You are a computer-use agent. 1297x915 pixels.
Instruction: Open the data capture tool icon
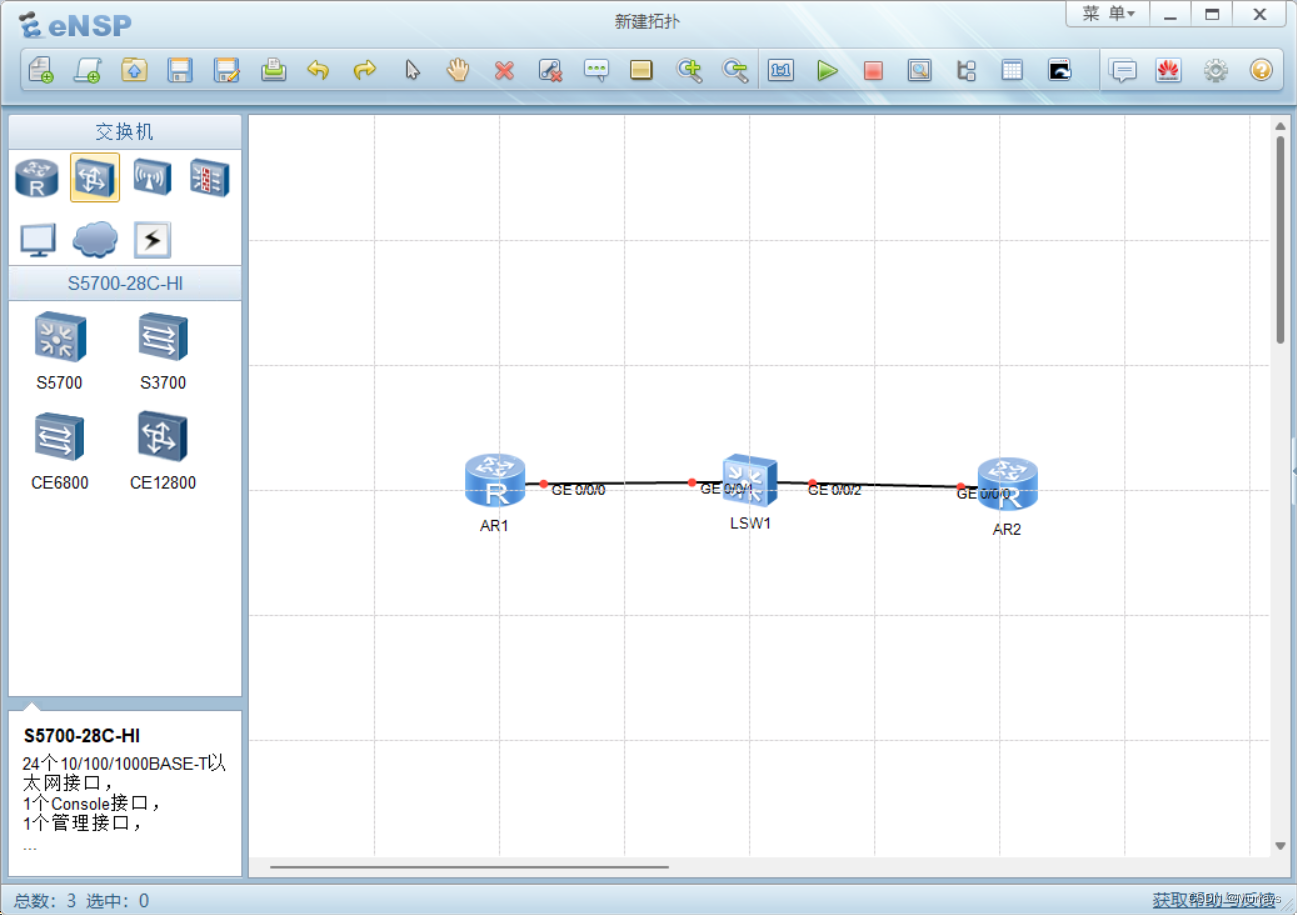(920, 70)
